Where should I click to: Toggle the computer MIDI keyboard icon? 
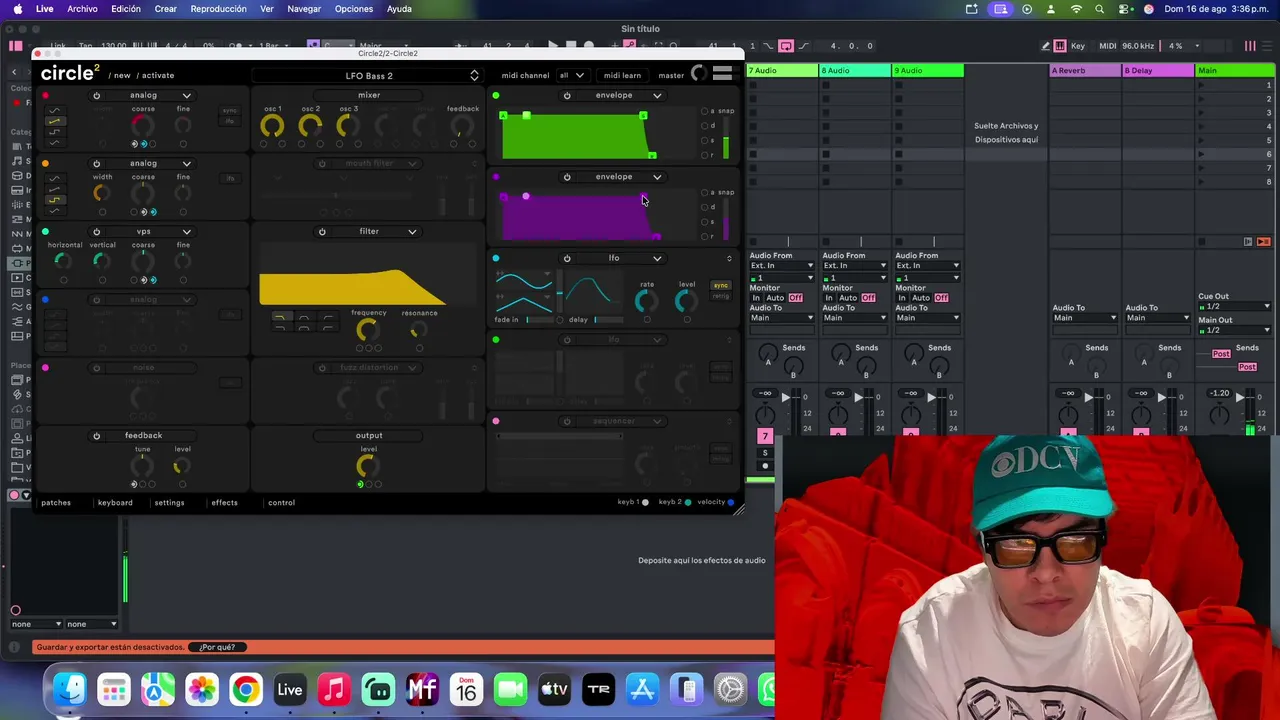[1060, 46]
